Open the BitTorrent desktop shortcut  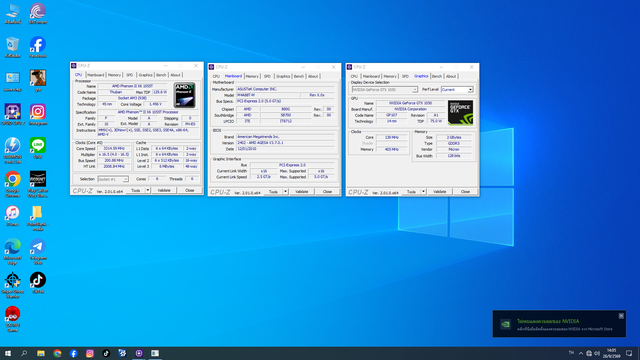tap(38, 13)
